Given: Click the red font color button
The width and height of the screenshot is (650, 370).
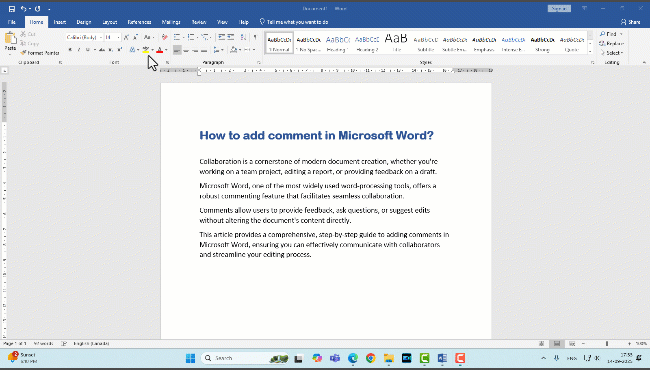Looking at the screenshot, I should pyautogui.click(x=160, y=50).
